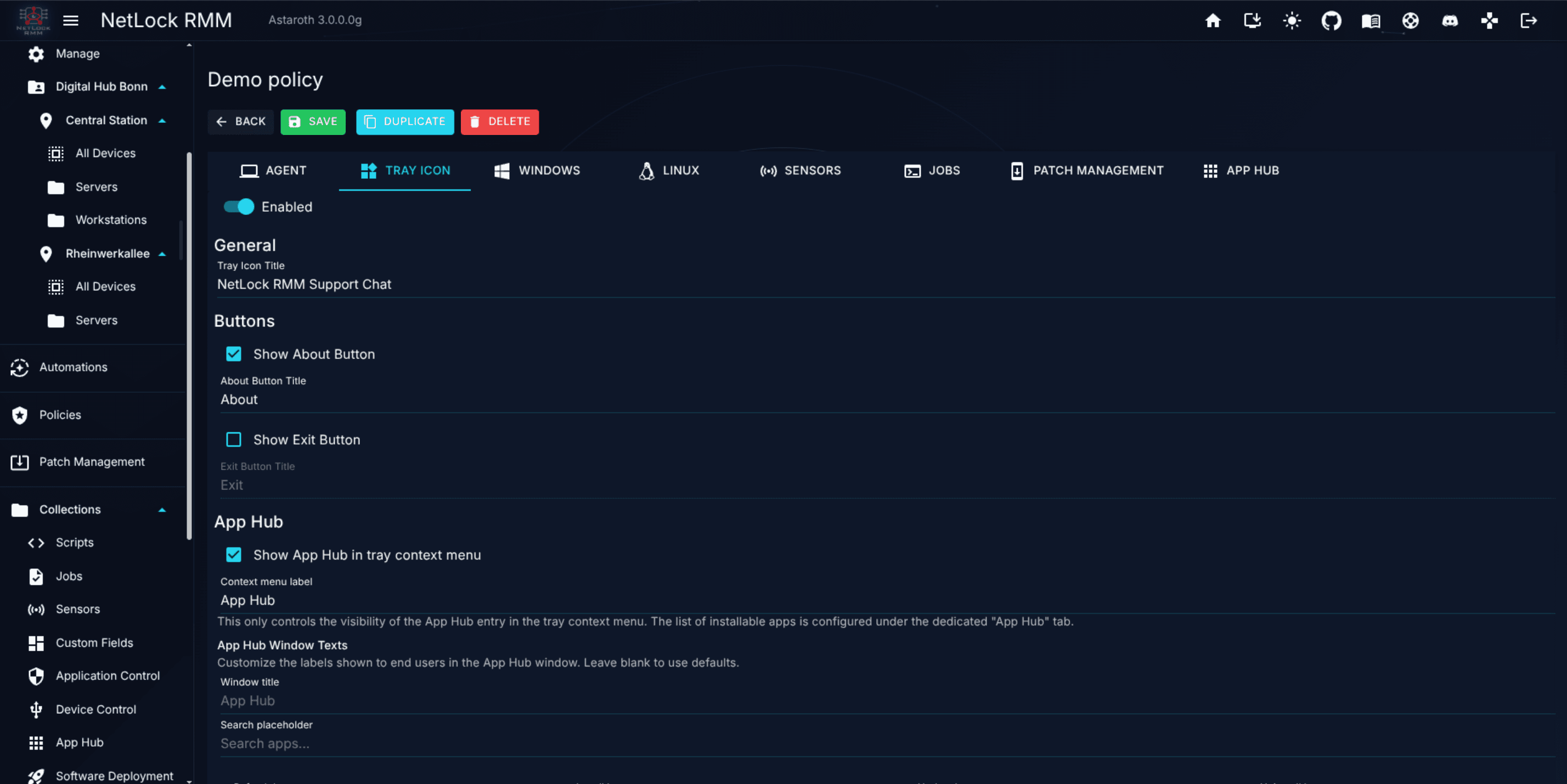1567x784 pixels.
Task: Switch to the Sensors tab
Action: [800, 171]
